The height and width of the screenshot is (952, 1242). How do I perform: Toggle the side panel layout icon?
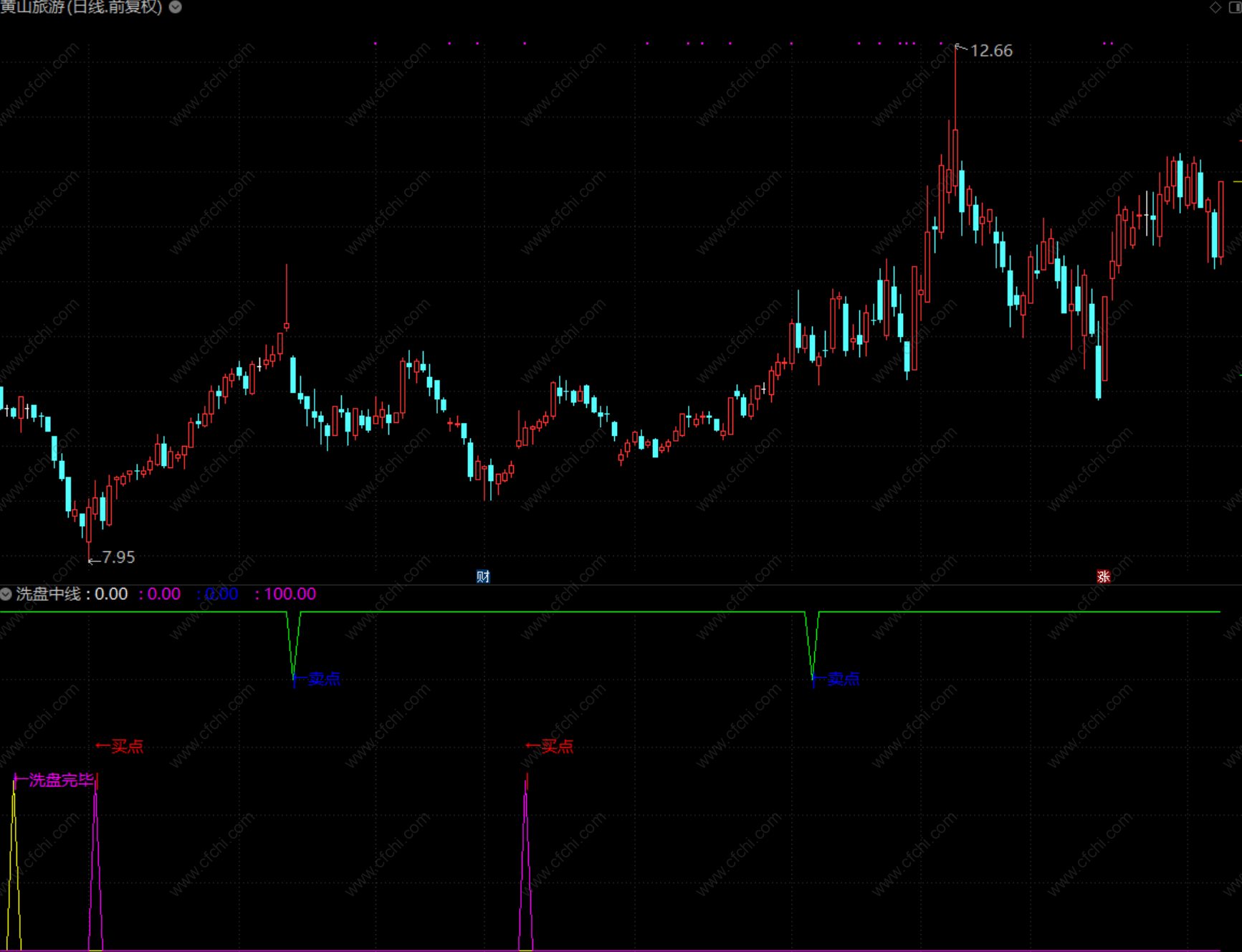(1236, 7)
